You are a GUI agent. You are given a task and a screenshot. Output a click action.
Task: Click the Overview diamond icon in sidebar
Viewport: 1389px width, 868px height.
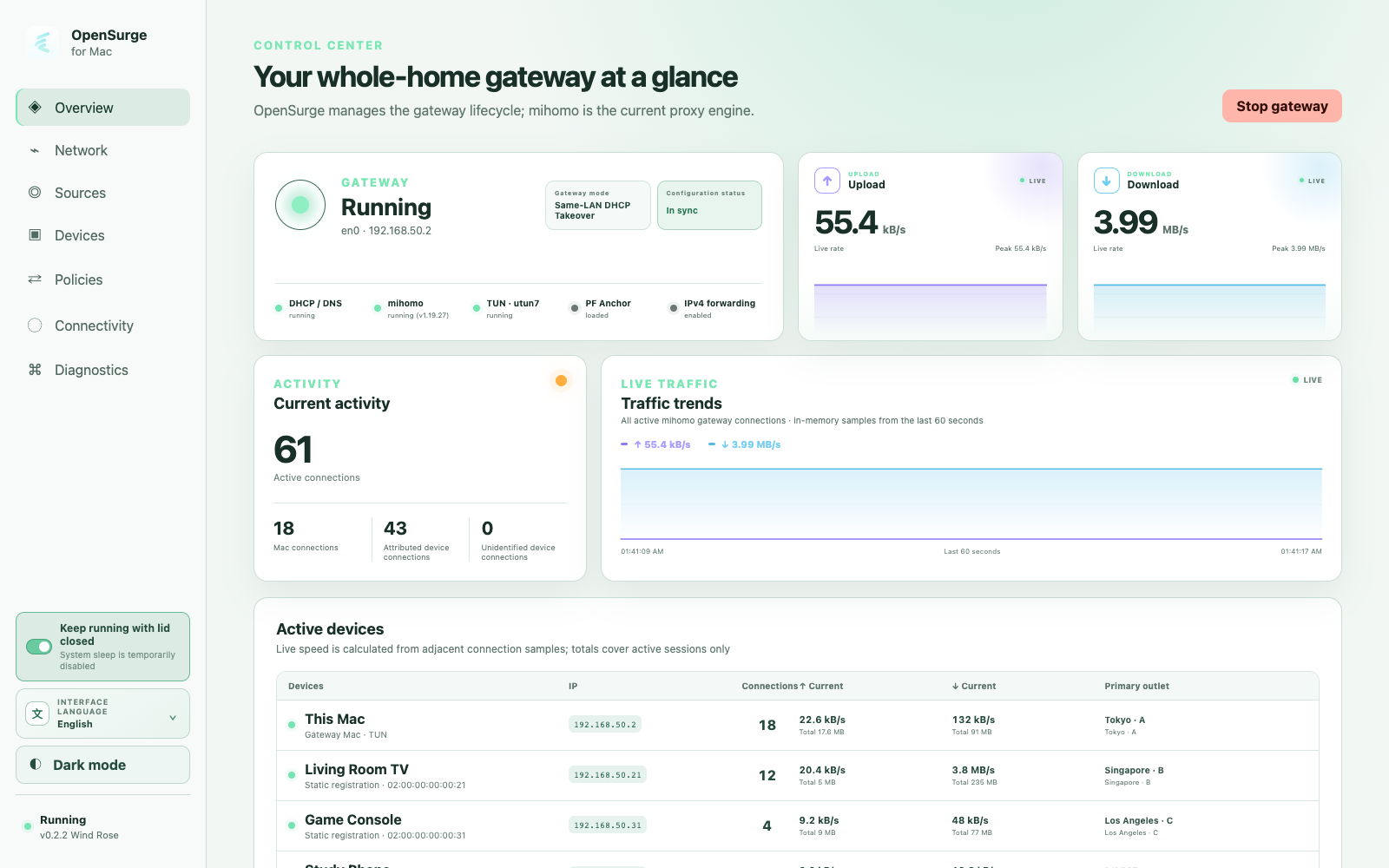click(x=35, y=107)
